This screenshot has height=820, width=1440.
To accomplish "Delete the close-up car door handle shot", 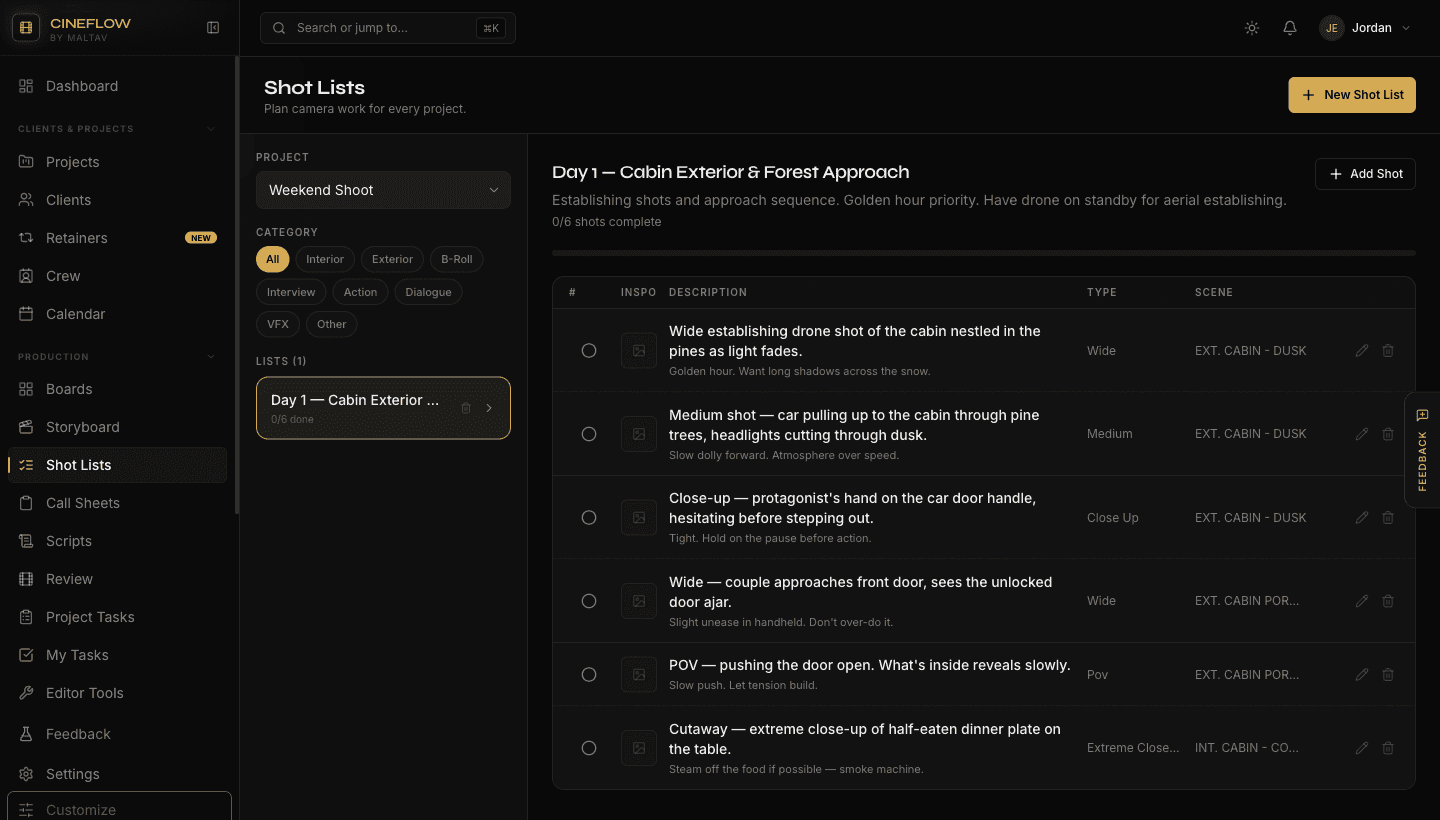I will point(1388,518).
